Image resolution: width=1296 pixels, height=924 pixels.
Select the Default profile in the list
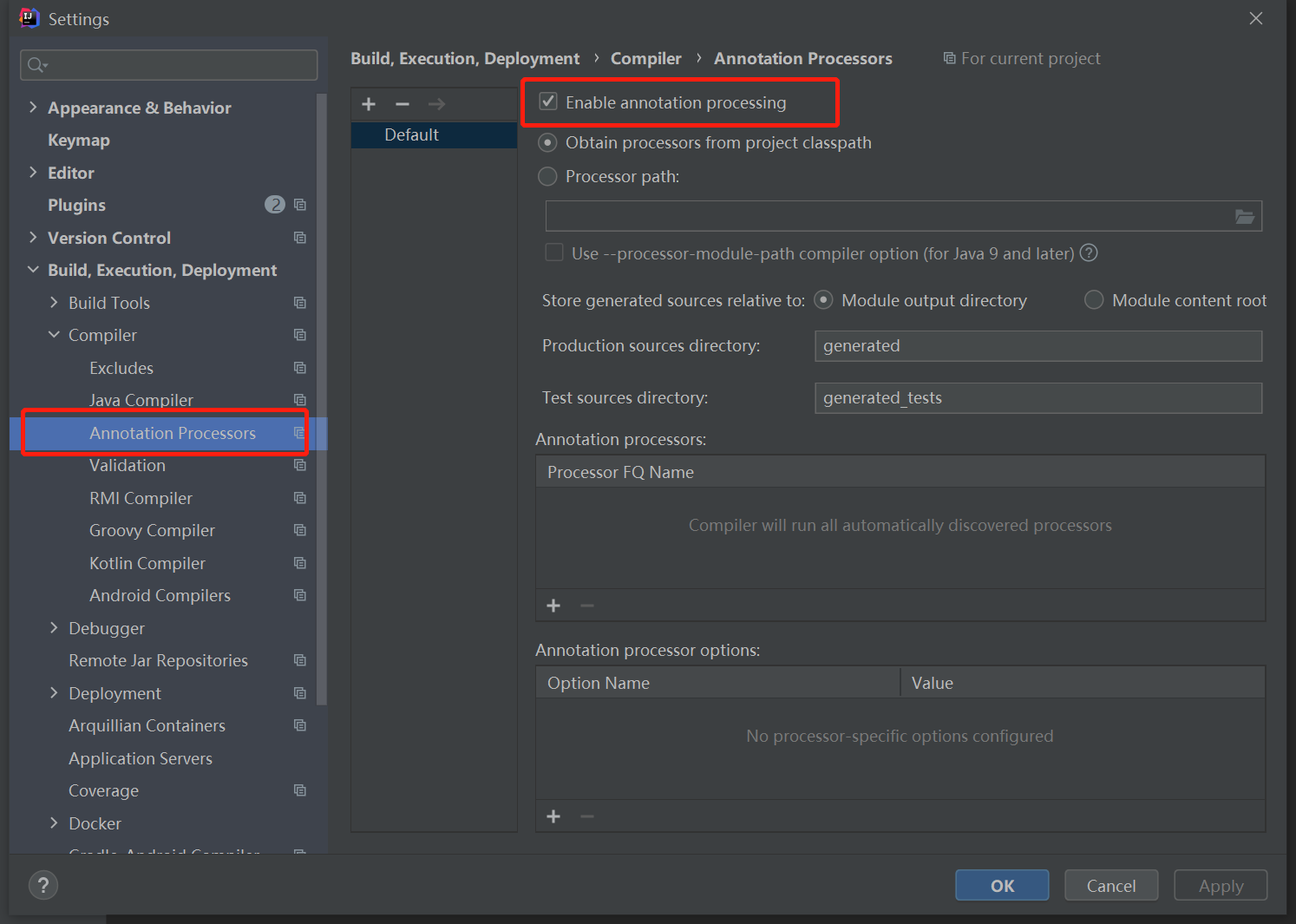434,134
